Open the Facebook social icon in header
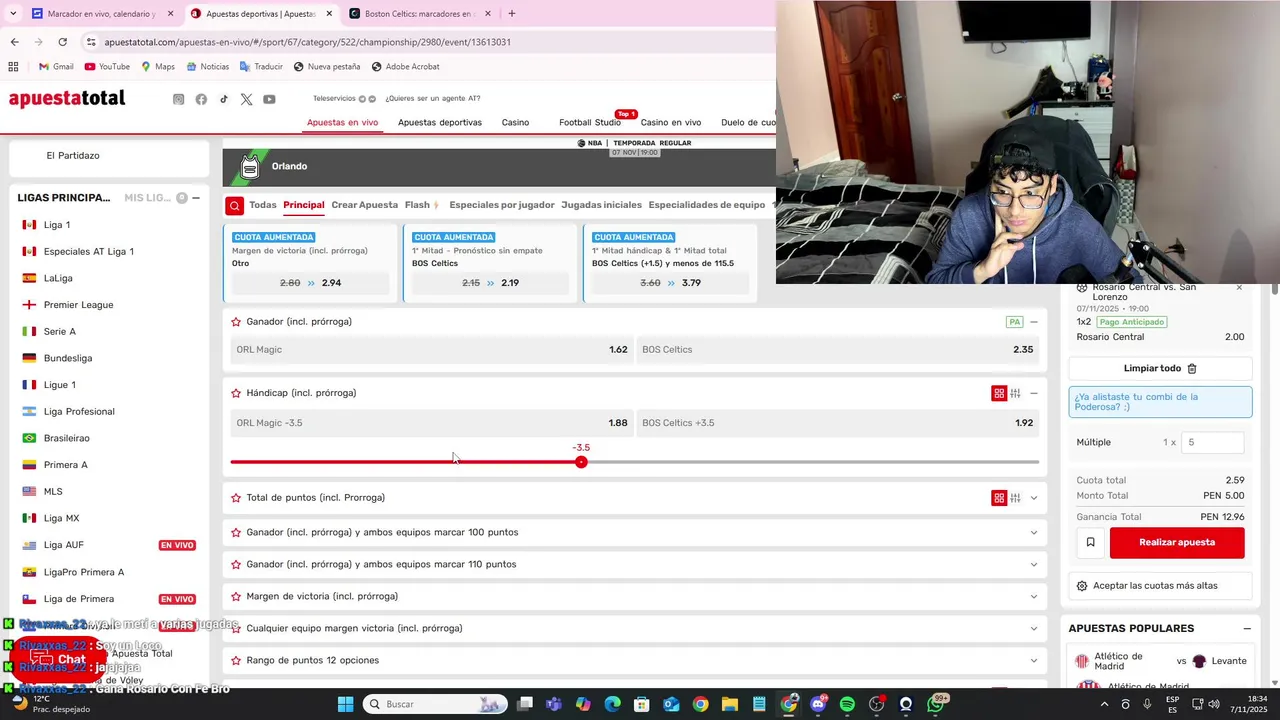This screenshot has height=720, width=1280. [x=201, y=99]
